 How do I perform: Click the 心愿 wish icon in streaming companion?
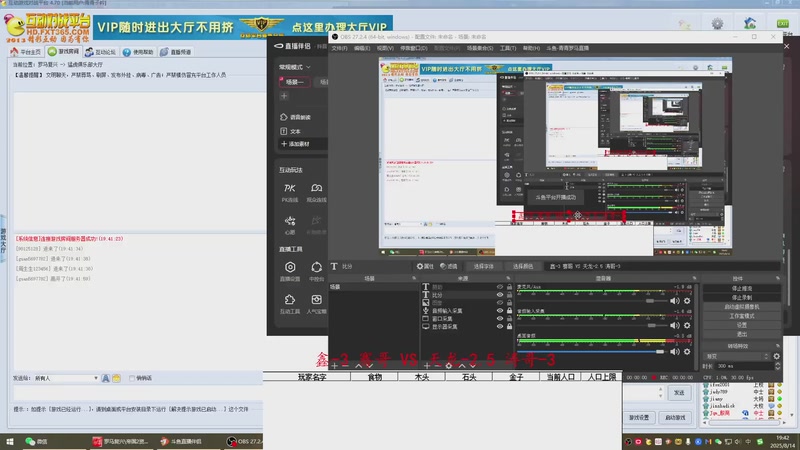pyautogui.click(x=290, y=221)
